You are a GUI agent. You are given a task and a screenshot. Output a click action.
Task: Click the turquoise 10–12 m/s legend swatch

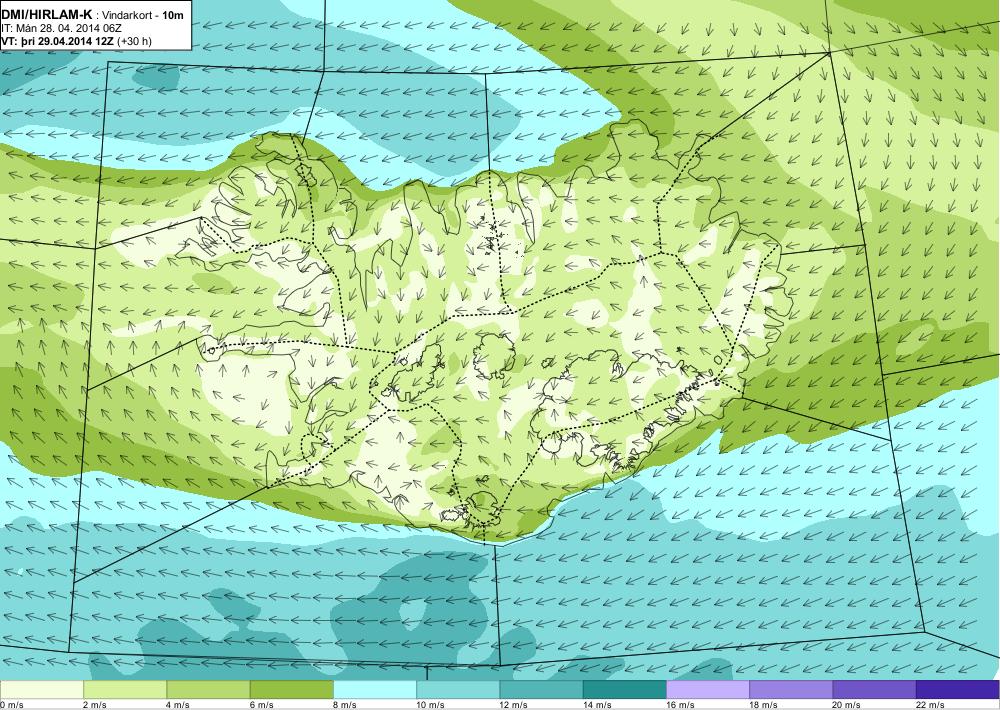click(x=458, y=689)
